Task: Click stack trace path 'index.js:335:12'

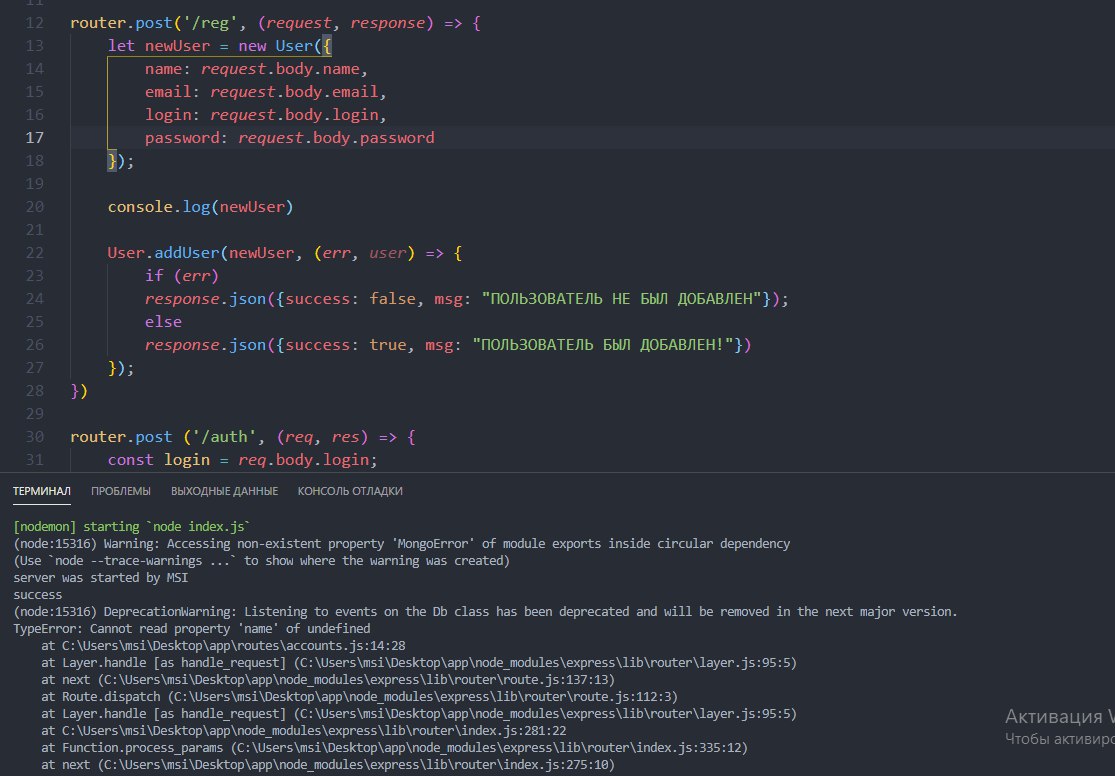Action: pyautogui.click(x=489, y=748)
